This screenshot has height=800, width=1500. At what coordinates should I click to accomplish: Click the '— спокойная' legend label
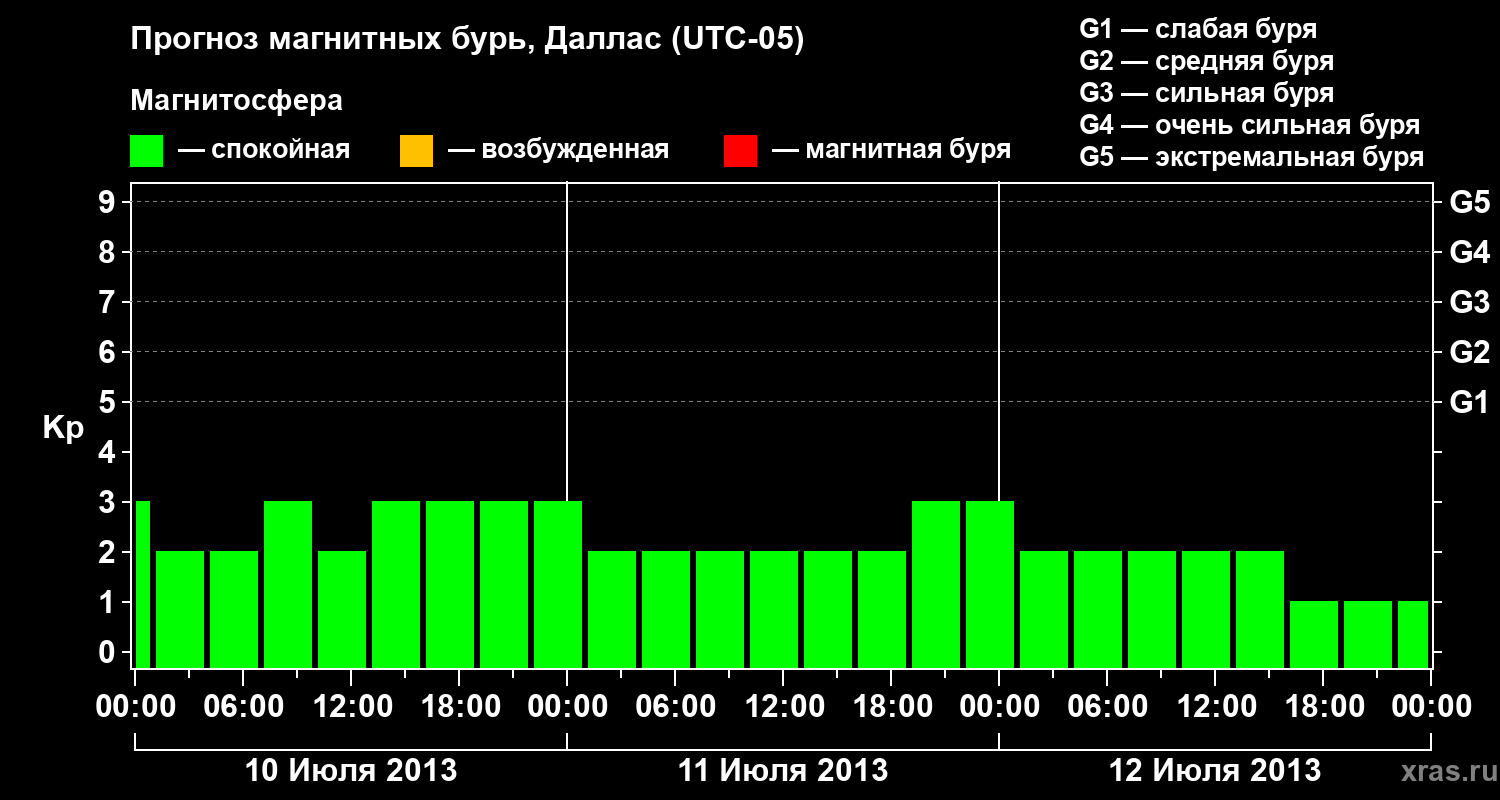[264, 150]
